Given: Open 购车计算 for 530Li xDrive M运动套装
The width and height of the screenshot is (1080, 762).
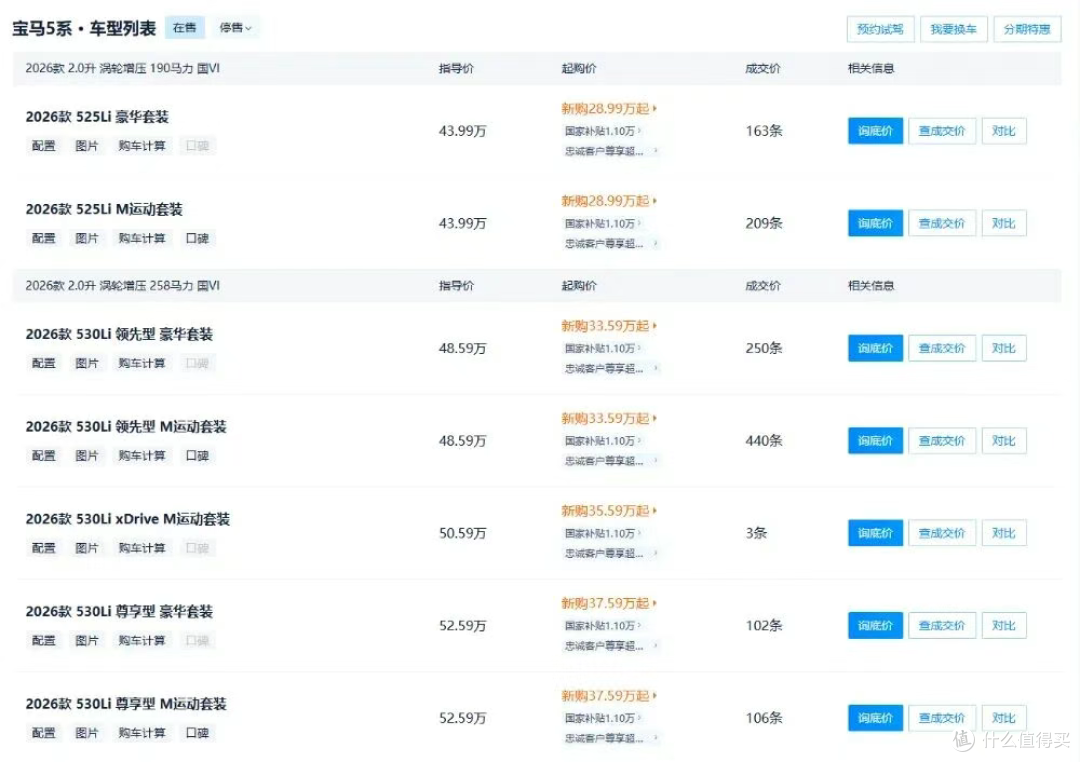Looking at the screenshot, I should [142, 548].
